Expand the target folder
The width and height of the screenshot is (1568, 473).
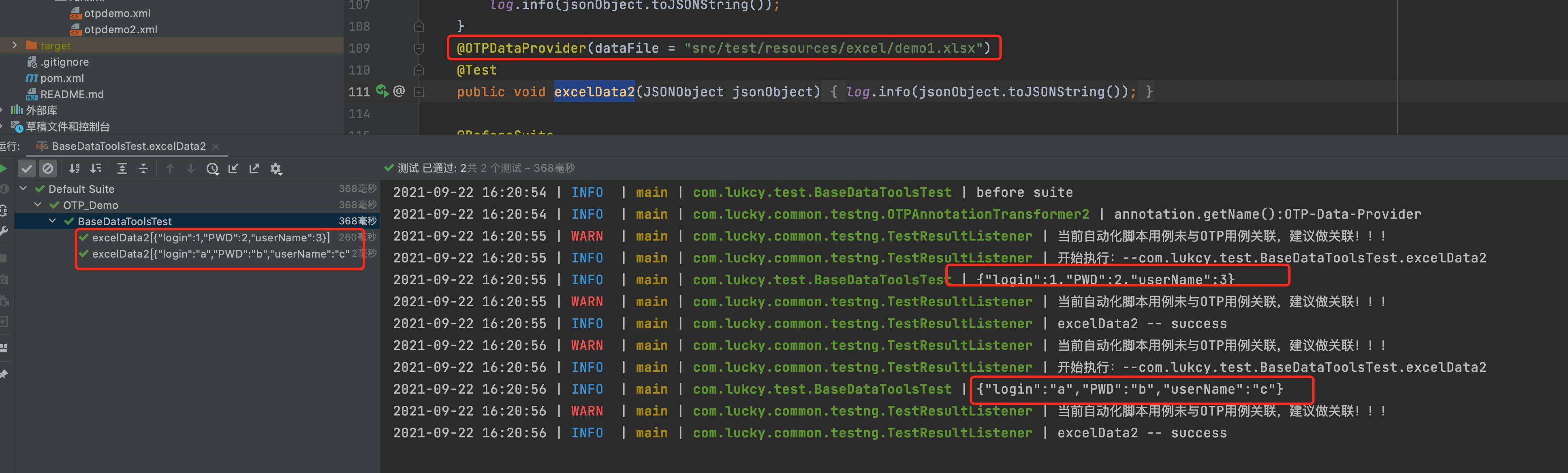pyautogui.click(x=15, y=46)
